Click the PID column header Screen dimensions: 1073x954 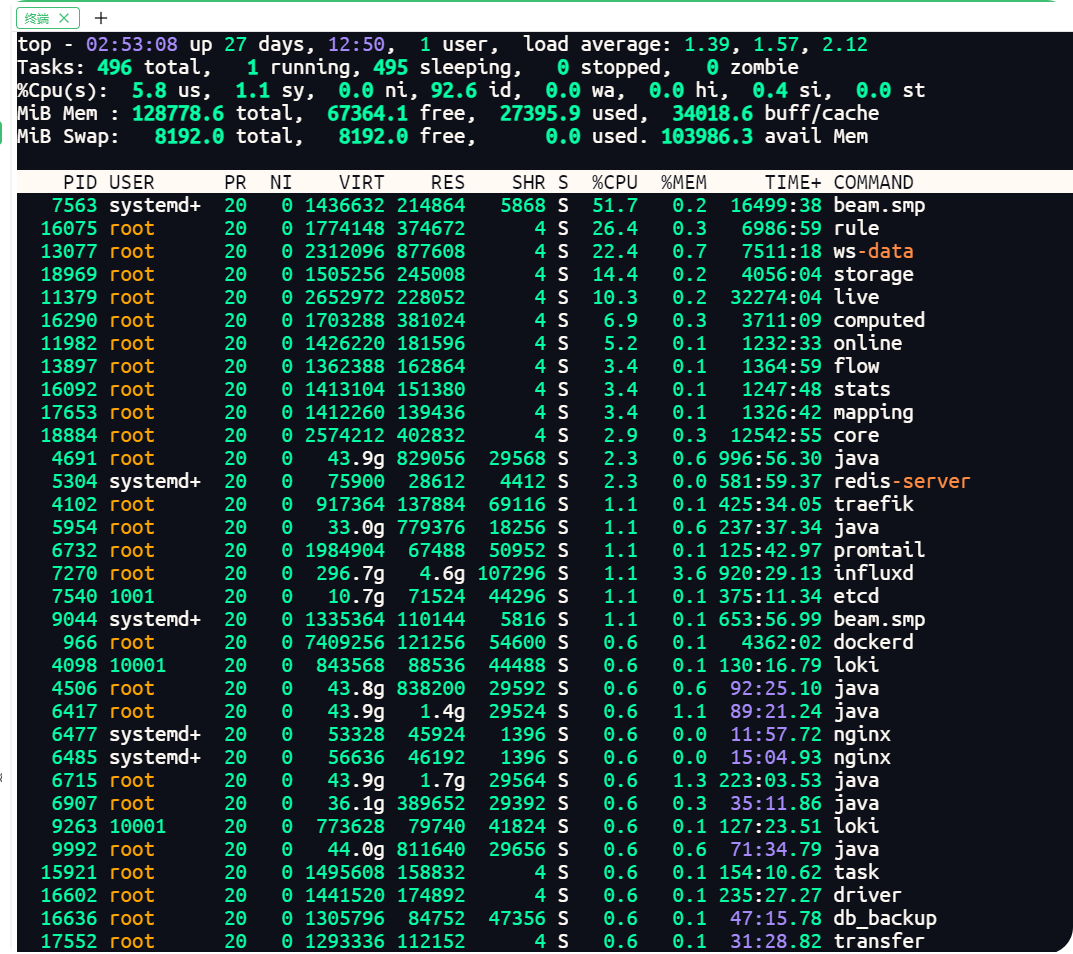(x=80, y=183)
